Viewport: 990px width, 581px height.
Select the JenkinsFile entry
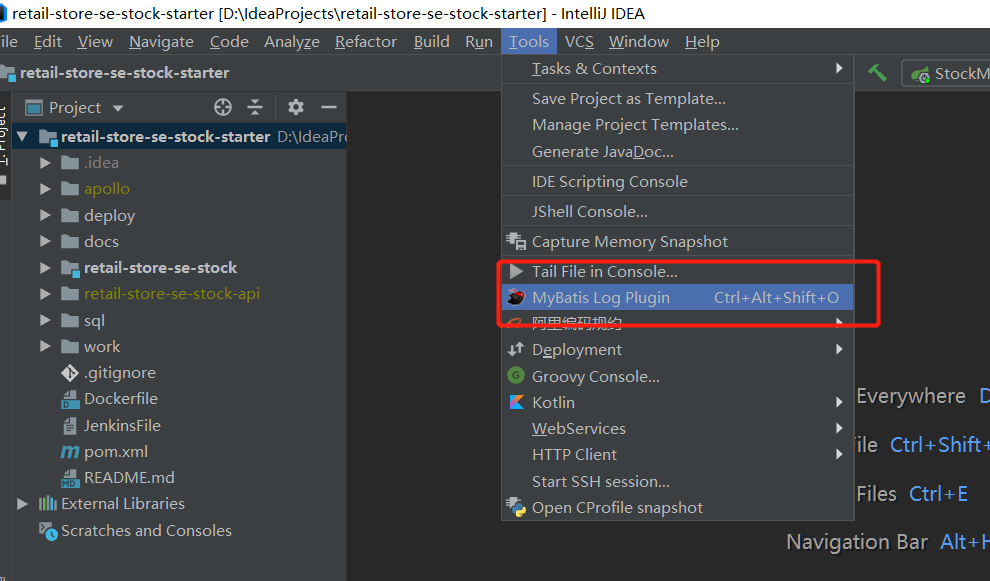[x=122, y=426]
